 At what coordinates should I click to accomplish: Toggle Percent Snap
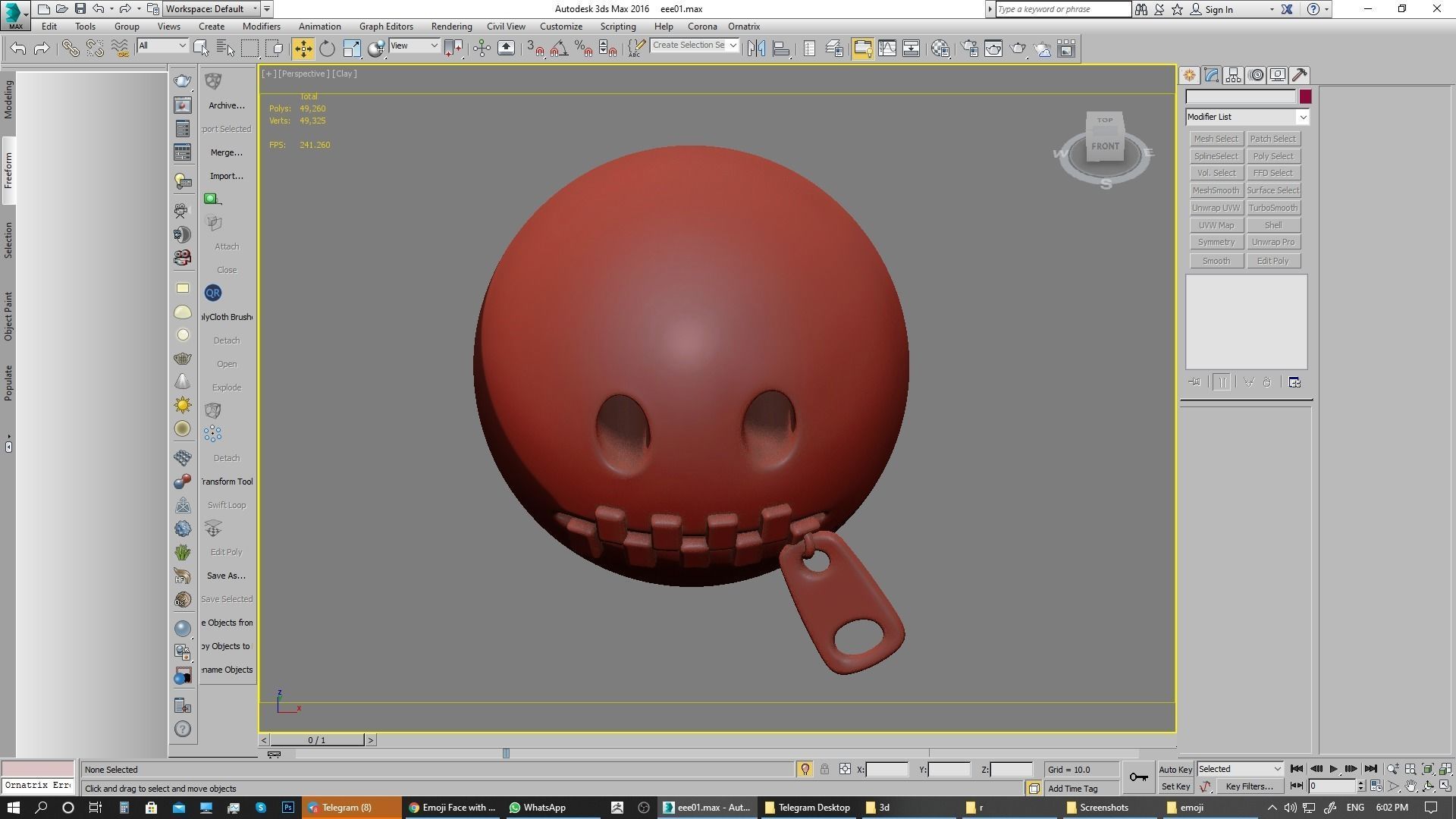[583, 49]
